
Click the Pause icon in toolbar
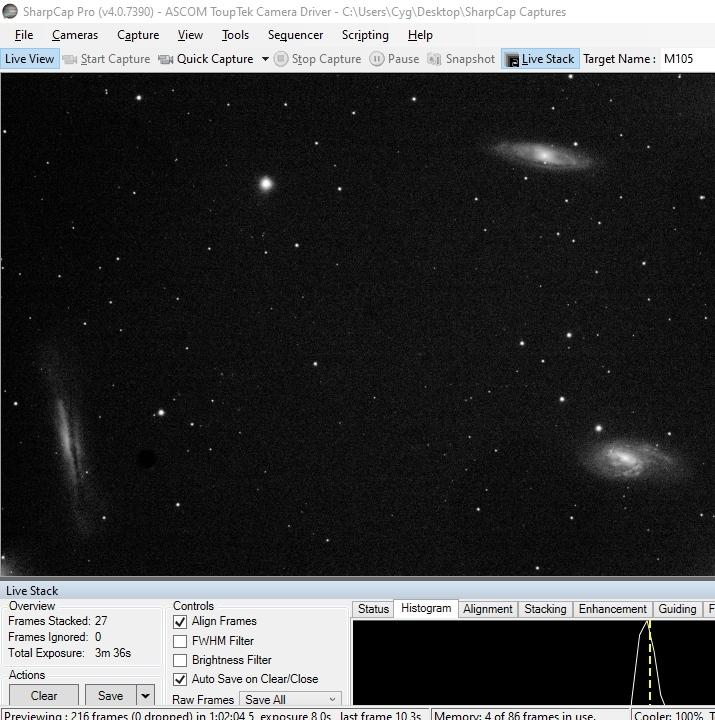(377, 59)
